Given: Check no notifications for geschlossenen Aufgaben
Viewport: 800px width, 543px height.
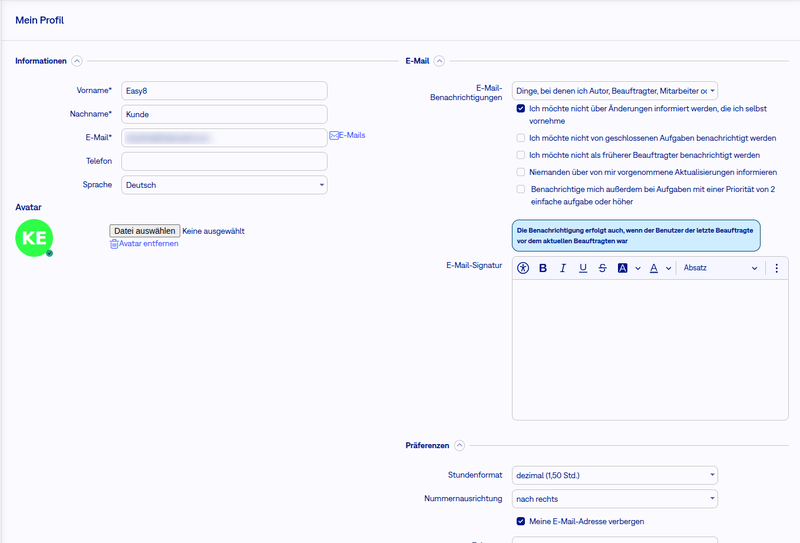Looking at the screenshot, I should (520, 138).
